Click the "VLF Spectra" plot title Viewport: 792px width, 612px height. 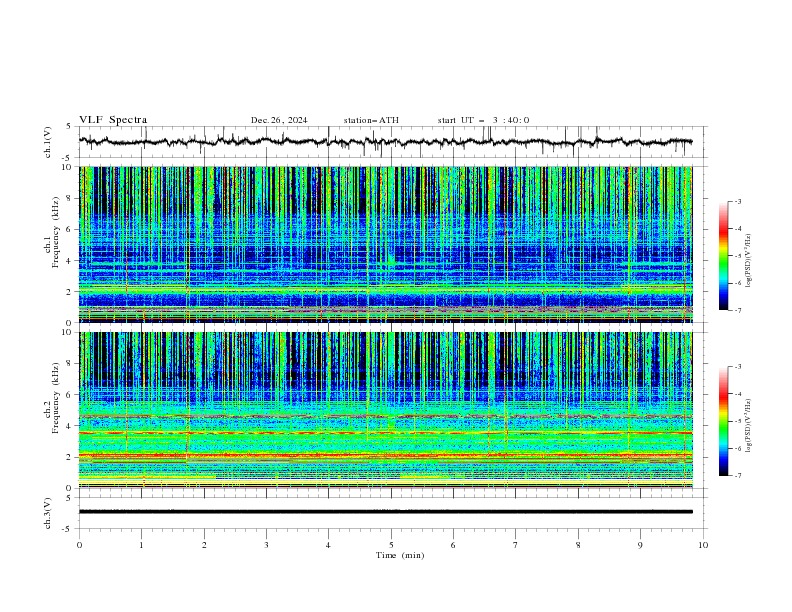coord(113,120)
